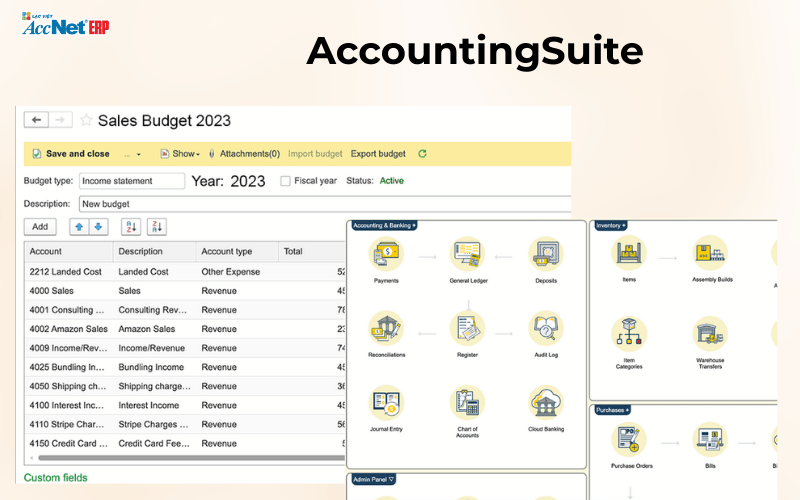Open the Show dropdown menu
Image resolution: width=800 pixels, height=500 pixels.
click(x=180, y=154)
